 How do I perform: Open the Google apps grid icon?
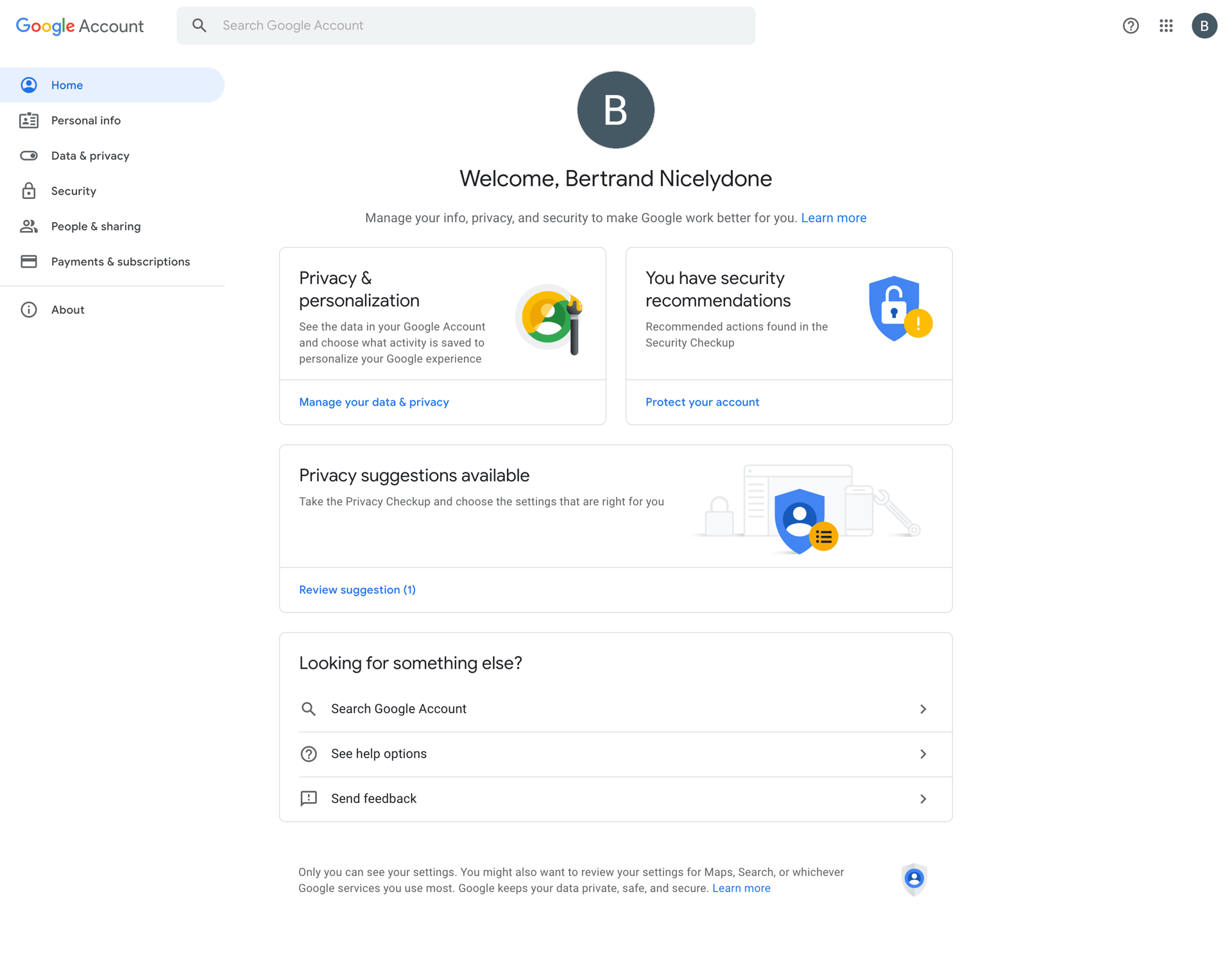[1167, 26]
